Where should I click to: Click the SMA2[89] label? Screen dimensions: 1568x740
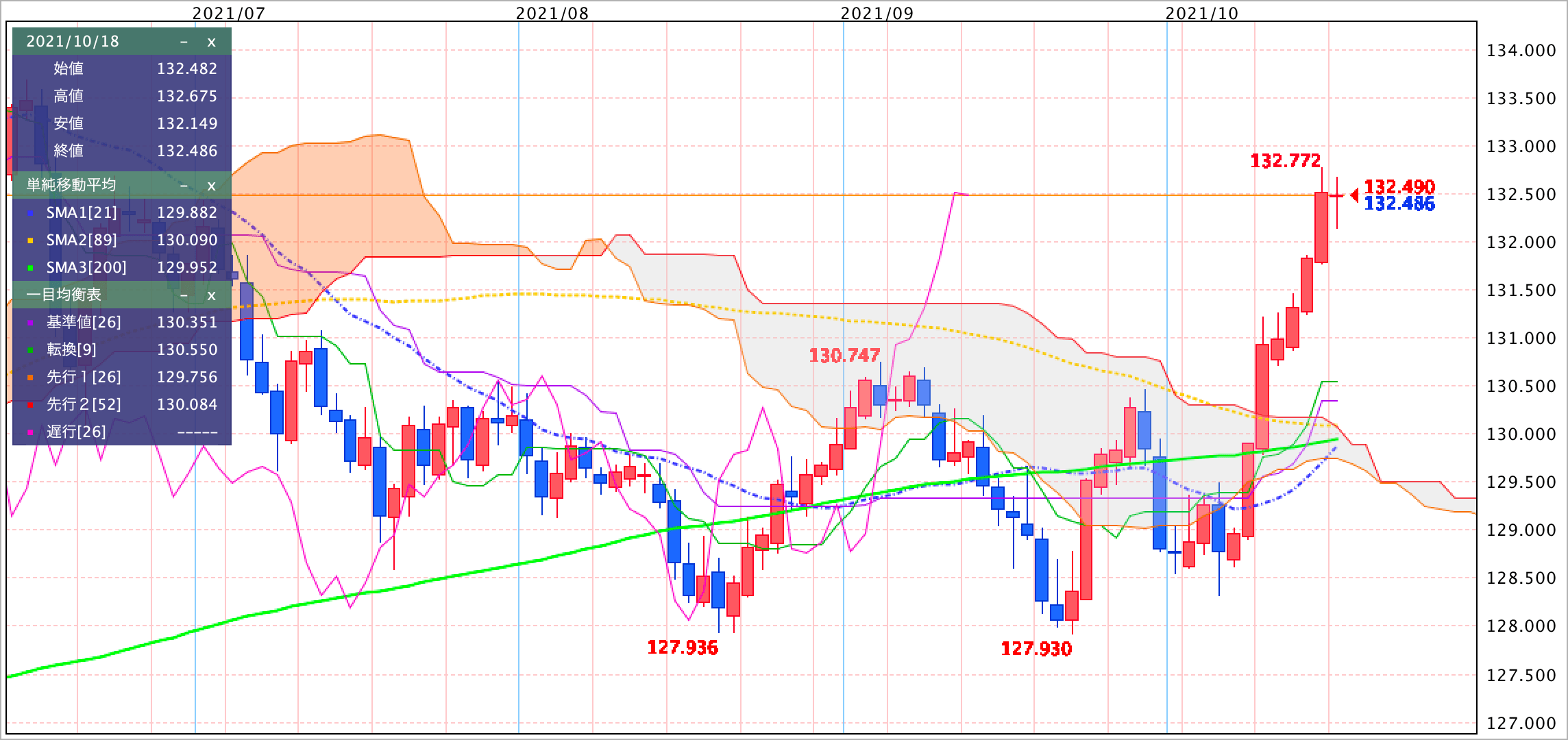(82, 241)
